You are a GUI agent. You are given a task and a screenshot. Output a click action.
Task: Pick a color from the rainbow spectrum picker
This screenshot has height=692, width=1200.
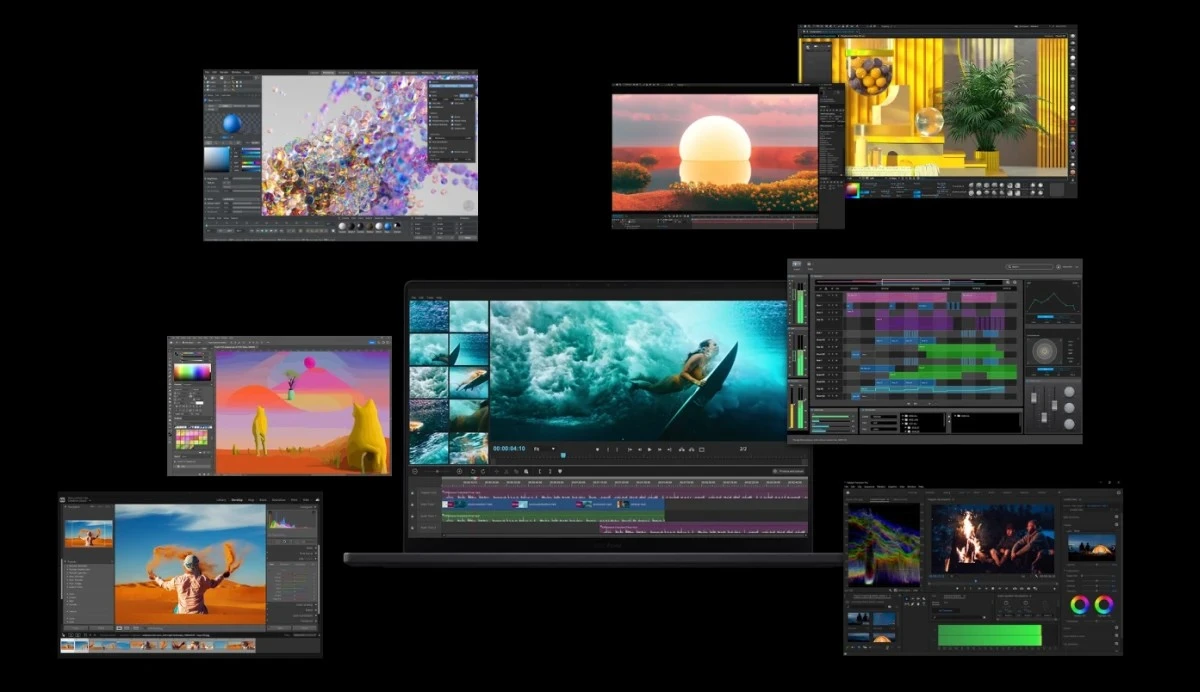(193, 372)
